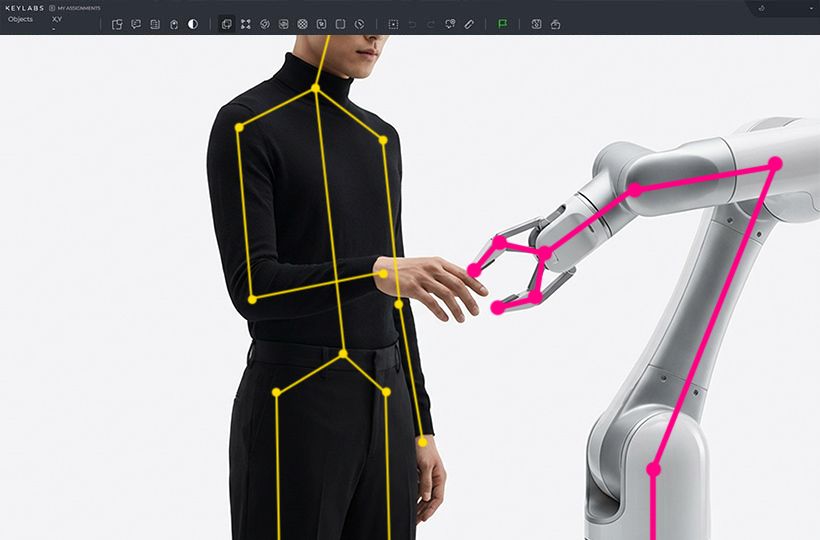The image size is (820, 540).
Task: Select the pink robot base joint keypoint
Action: point(653,469)
